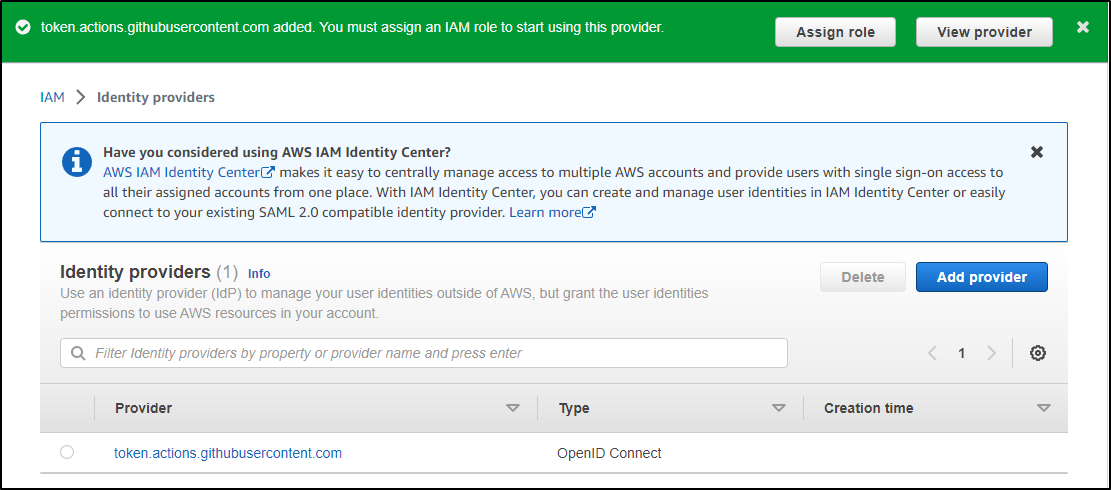Open table preferences gear icon
The height and width of the screenshot is (490, 1111).
[1038, 353]
